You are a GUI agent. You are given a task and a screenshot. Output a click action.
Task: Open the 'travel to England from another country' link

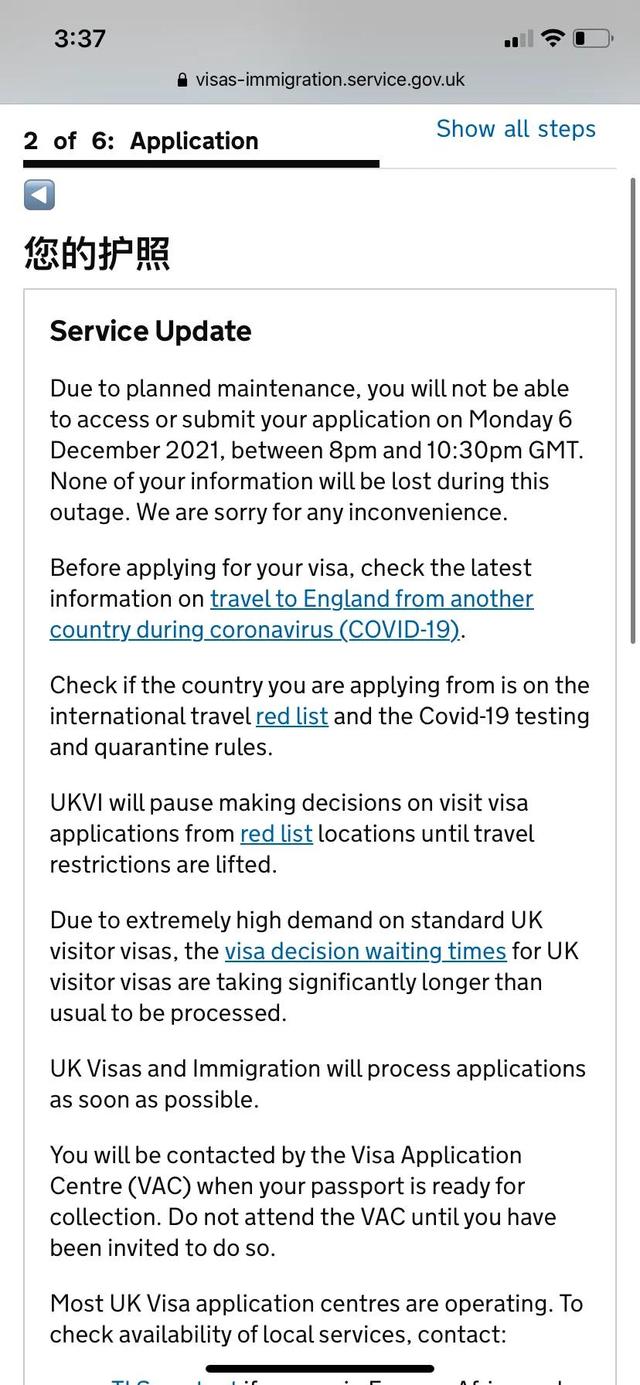(370, 598)
